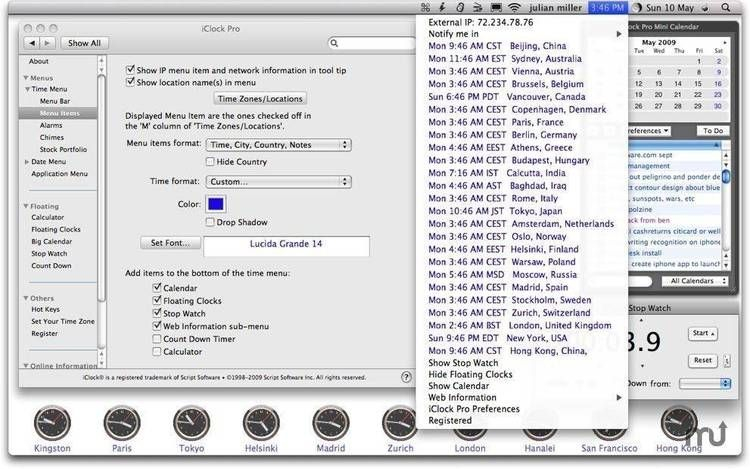Click the Paris floating clock
Screen dimensions: 750x469
click(x=122, y=423)
